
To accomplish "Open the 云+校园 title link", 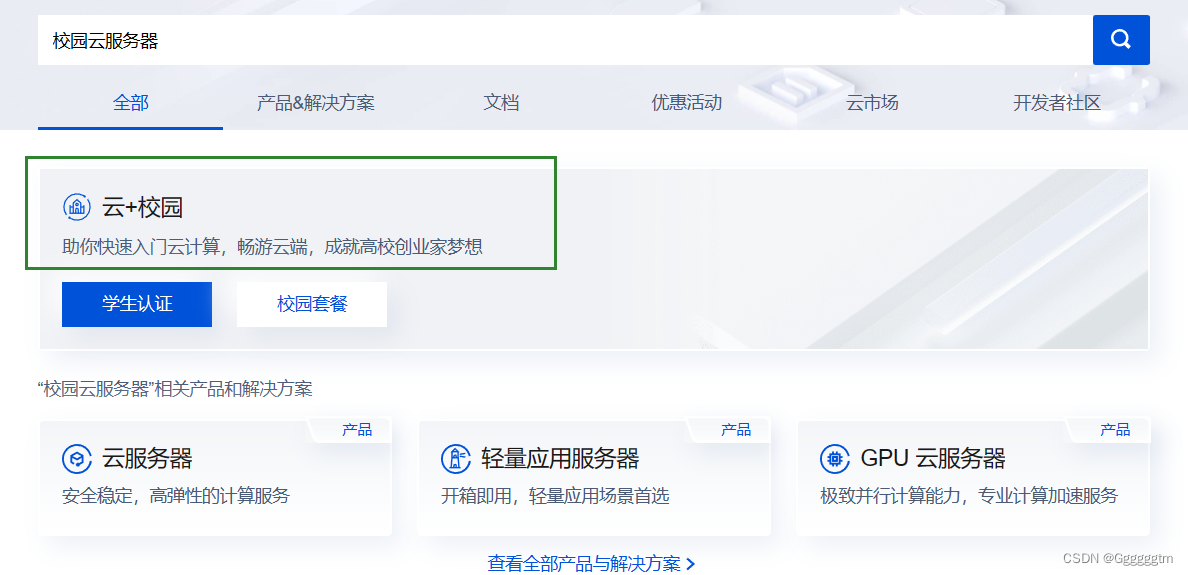I will (142, 206).
